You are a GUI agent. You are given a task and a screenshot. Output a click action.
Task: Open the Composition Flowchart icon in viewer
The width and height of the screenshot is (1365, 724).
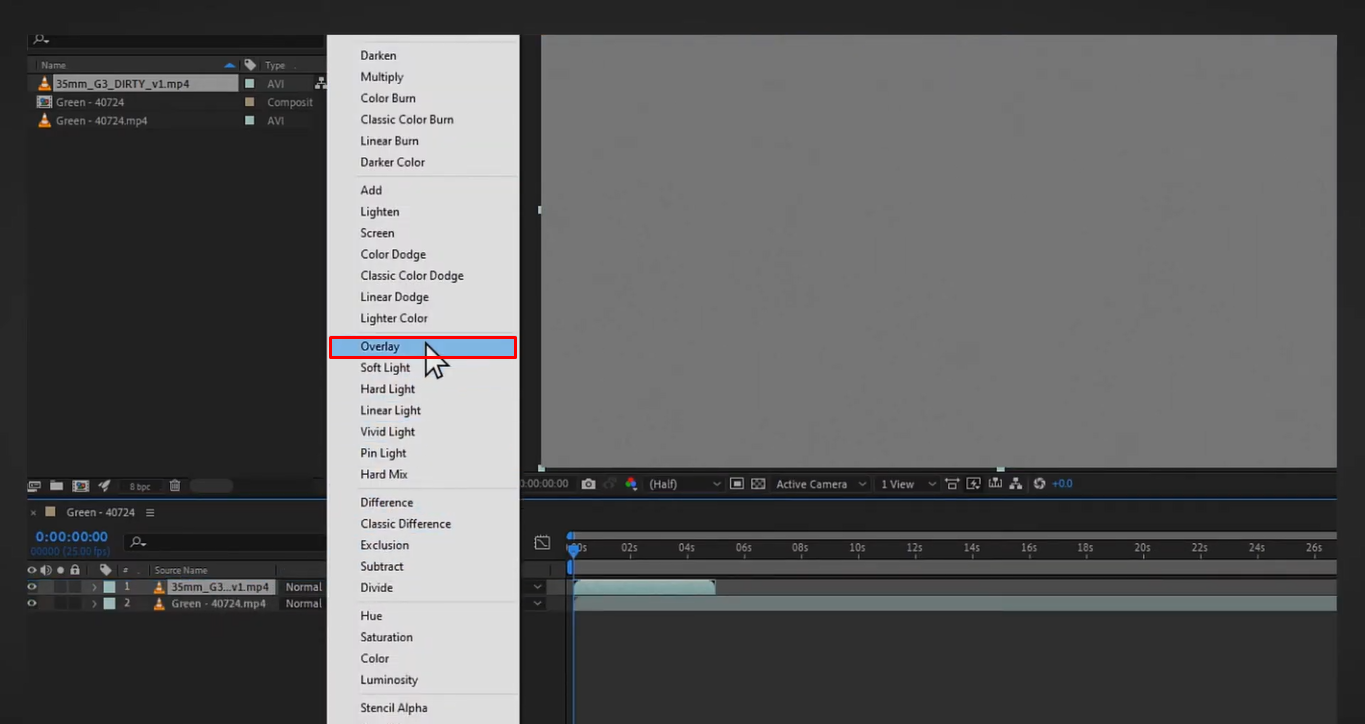tap(1016, 484)
